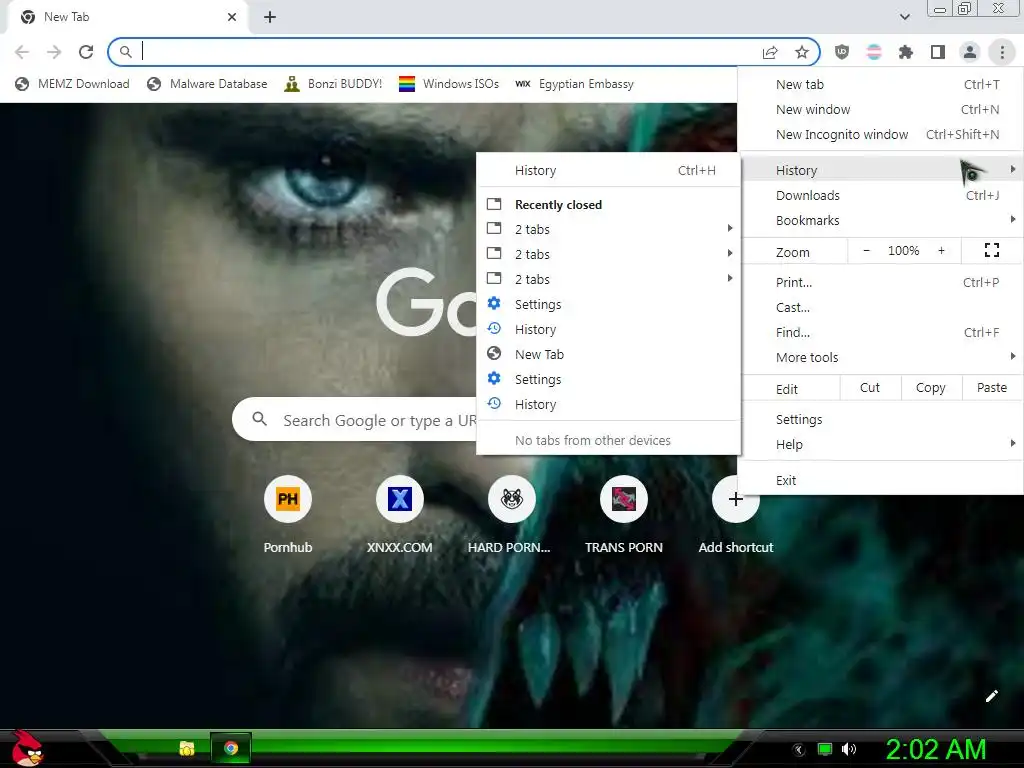
Task: Click the forward navigation arrow
Action: (x=54, y=52)
